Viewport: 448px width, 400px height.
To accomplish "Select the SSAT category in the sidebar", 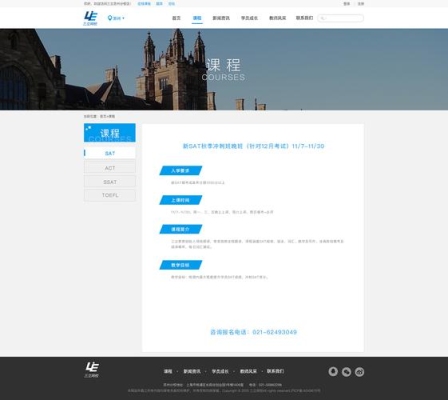I will [x=110, y=182].
